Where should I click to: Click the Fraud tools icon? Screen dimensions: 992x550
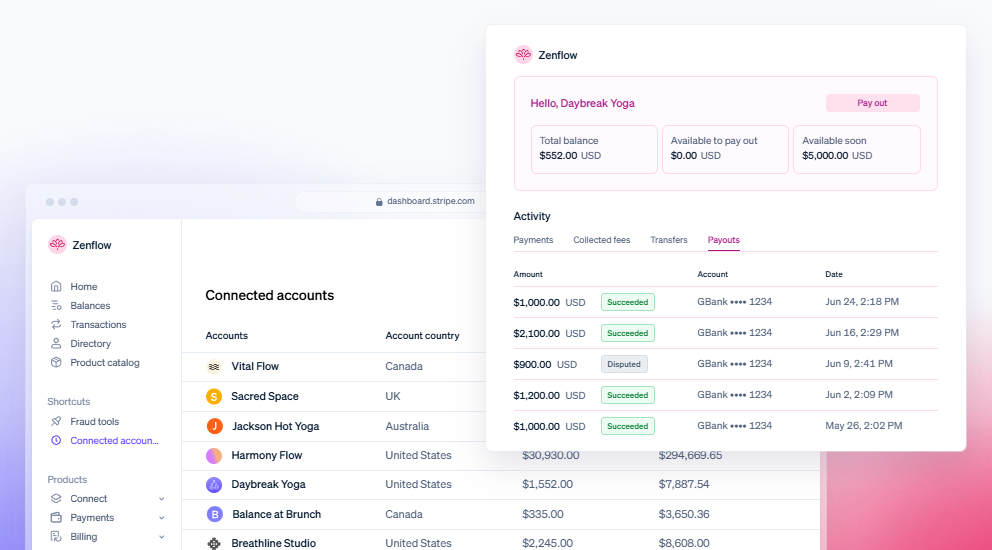[x=56, y=421]
